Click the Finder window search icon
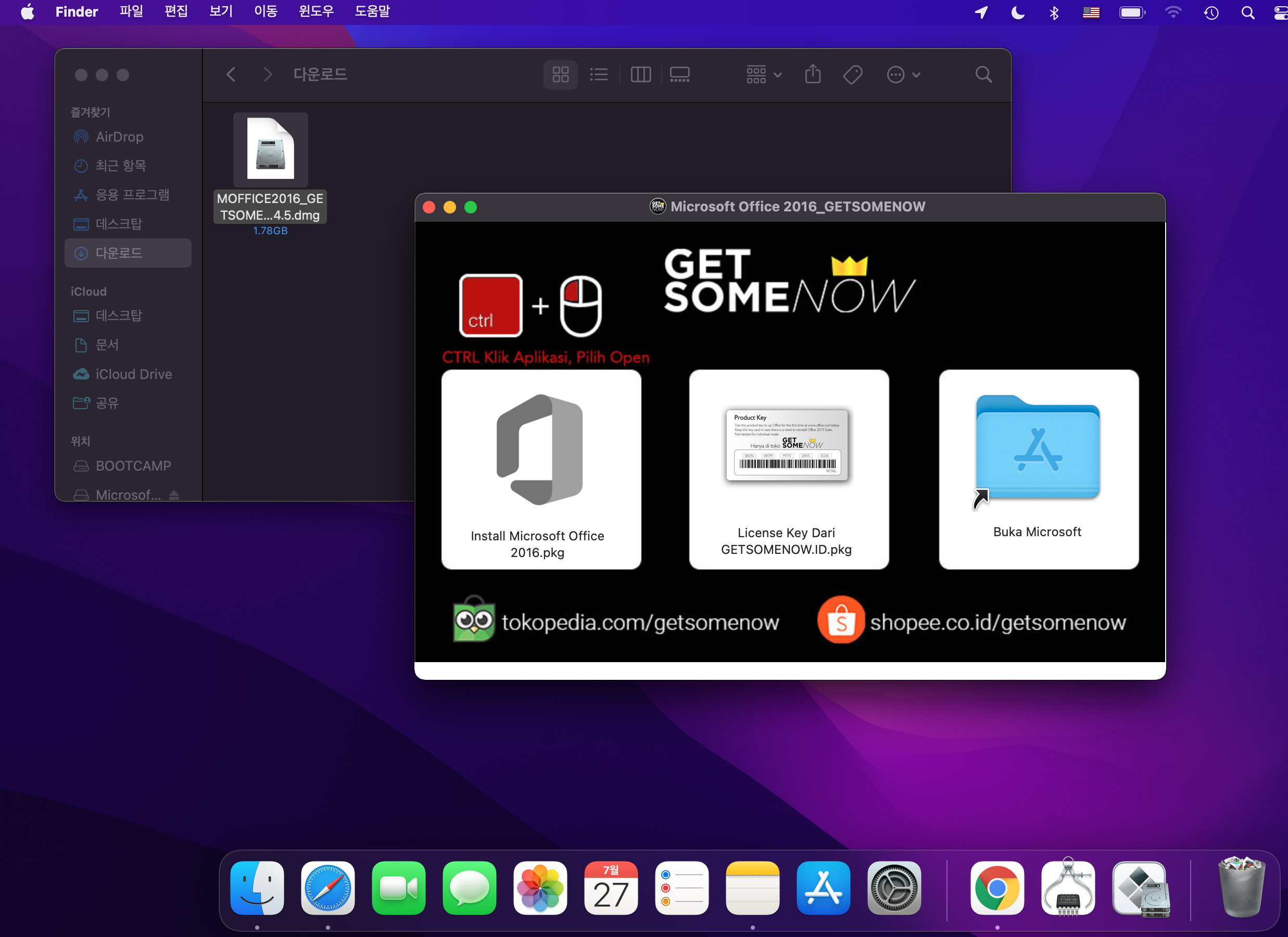1288x937 pixels. (983, 74)
